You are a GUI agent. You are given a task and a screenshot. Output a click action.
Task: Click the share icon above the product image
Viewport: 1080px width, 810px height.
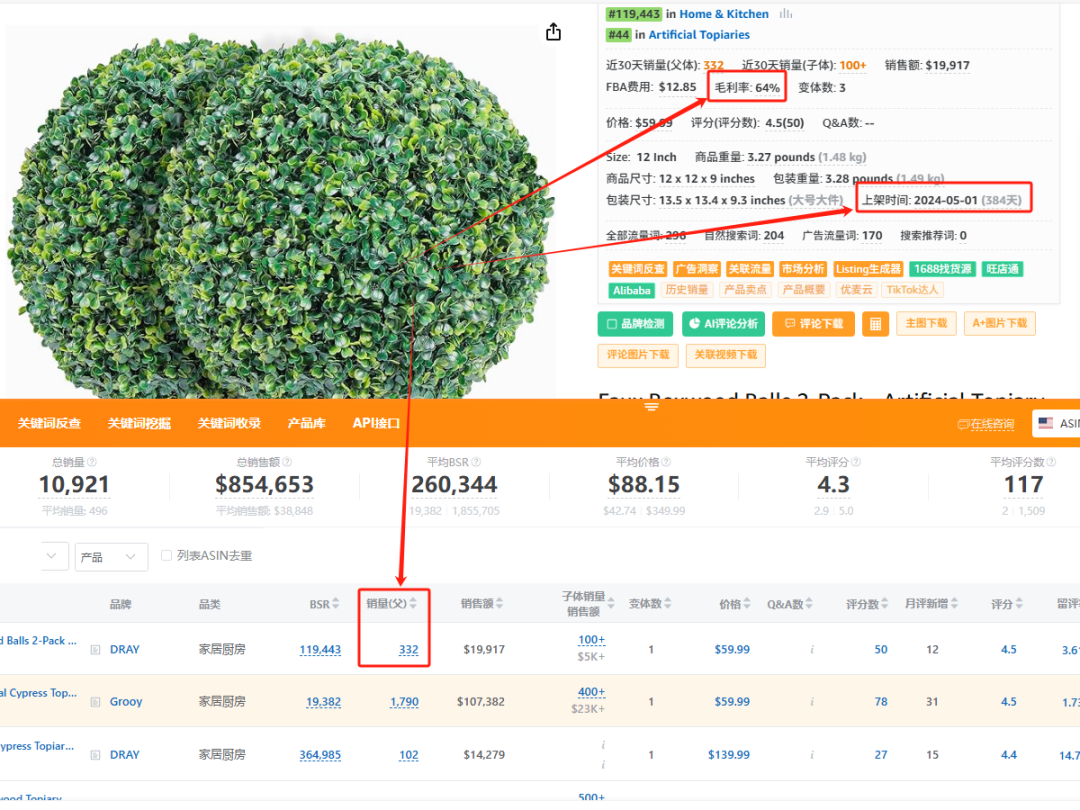pyautogui.click(x=553, y=31)
